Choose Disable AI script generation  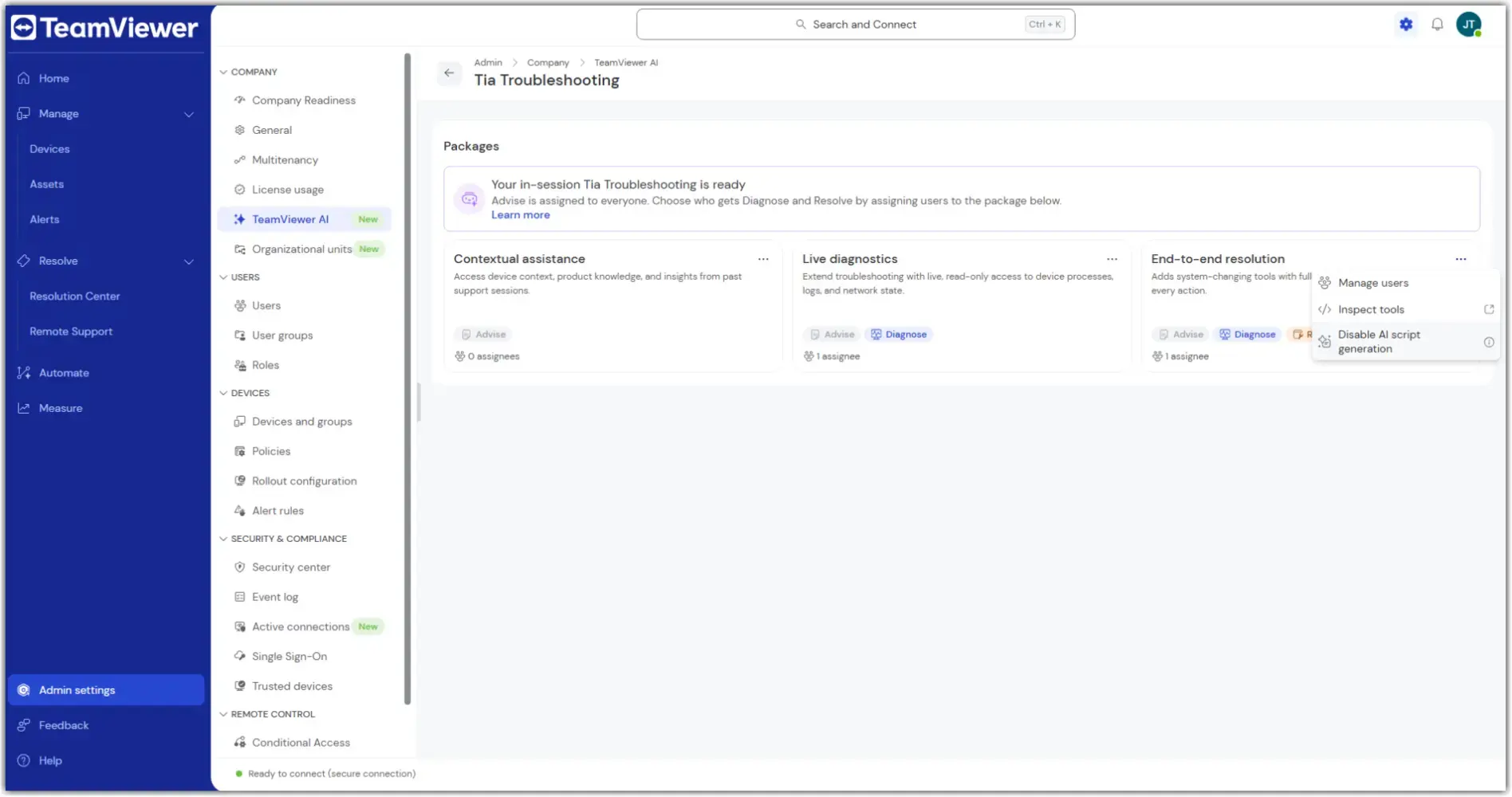(1405, 342)
